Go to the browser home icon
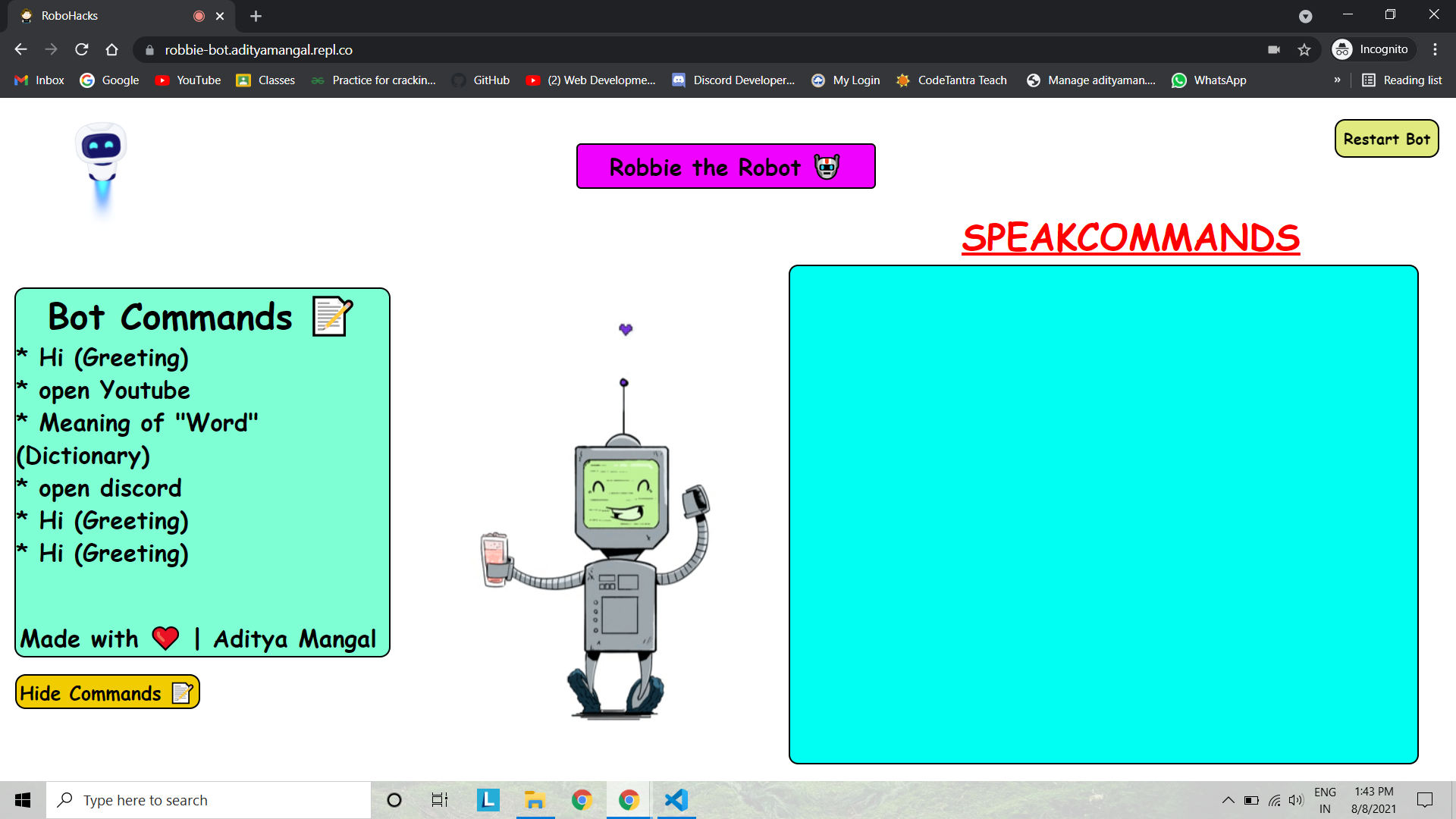Image resolution: width=1456 pixels, height=819 pixels. click(112, 50)
